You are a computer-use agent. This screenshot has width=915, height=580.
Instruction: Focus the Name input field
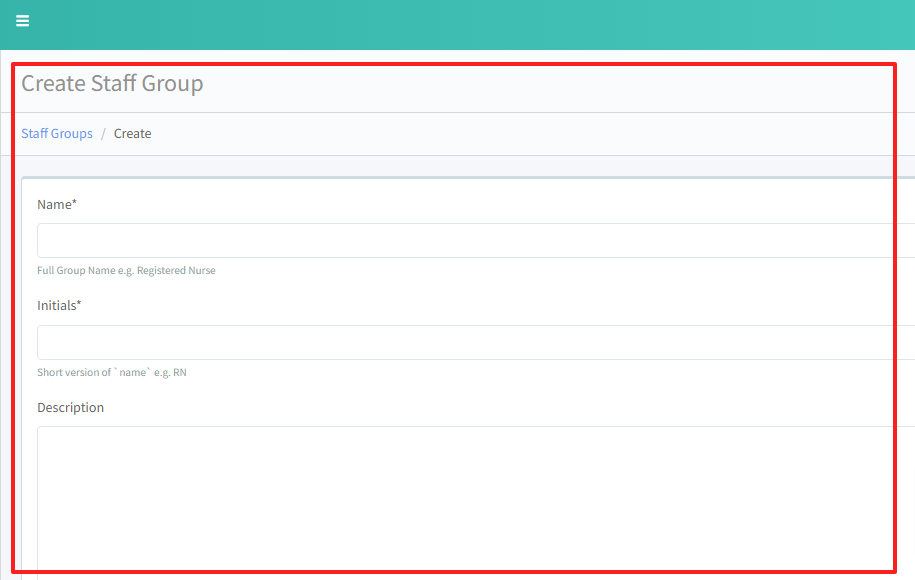pyautogui.click(x=470, y=241)
